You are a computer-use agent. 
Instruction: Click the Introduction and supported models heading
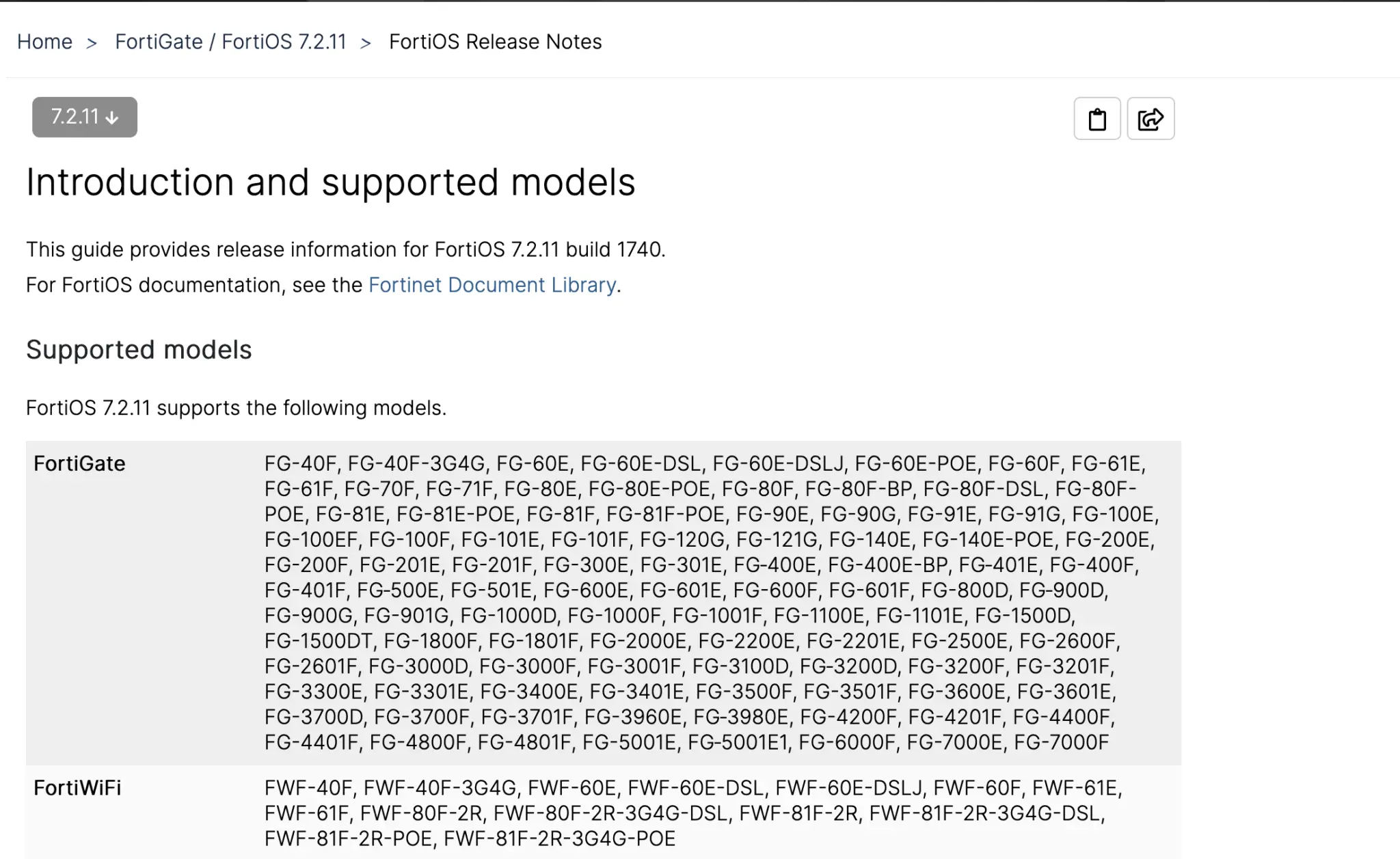pos(330,182)
